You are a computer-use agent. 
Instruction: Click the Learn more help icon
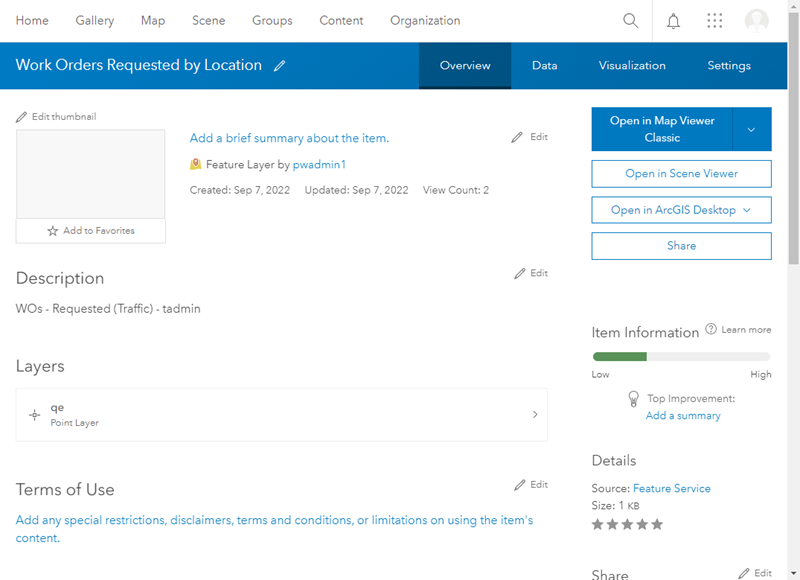(711, 329)
